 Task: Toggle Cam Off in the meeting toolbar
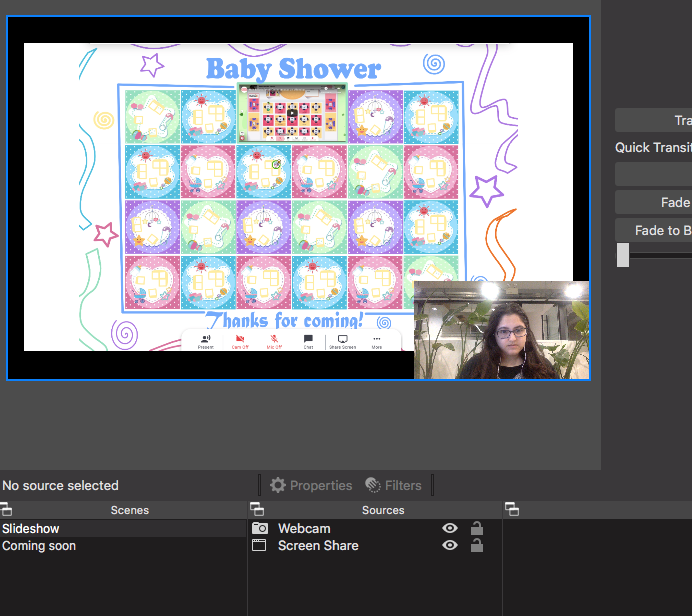click(x=240, y=340)
